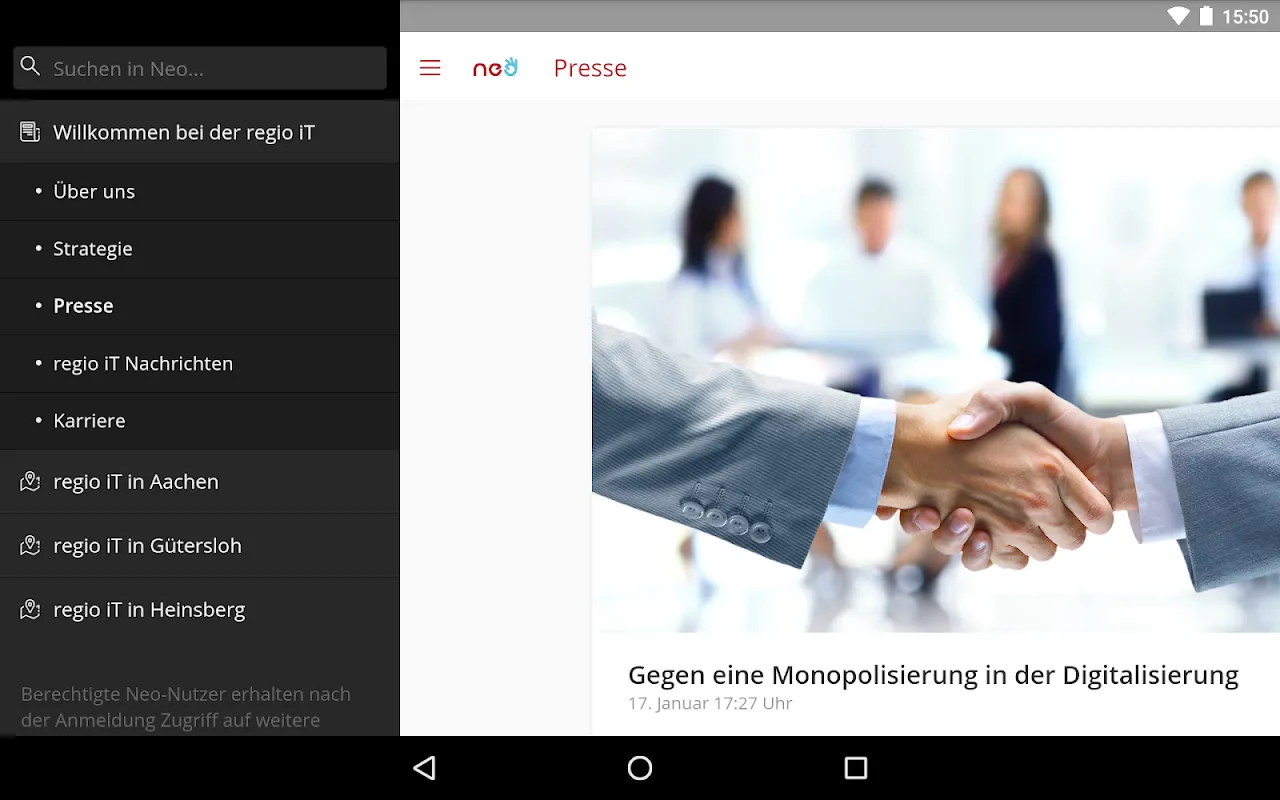Open the Monopolisierung article headline
This screenshot has height=800, width=1280.
933,675
